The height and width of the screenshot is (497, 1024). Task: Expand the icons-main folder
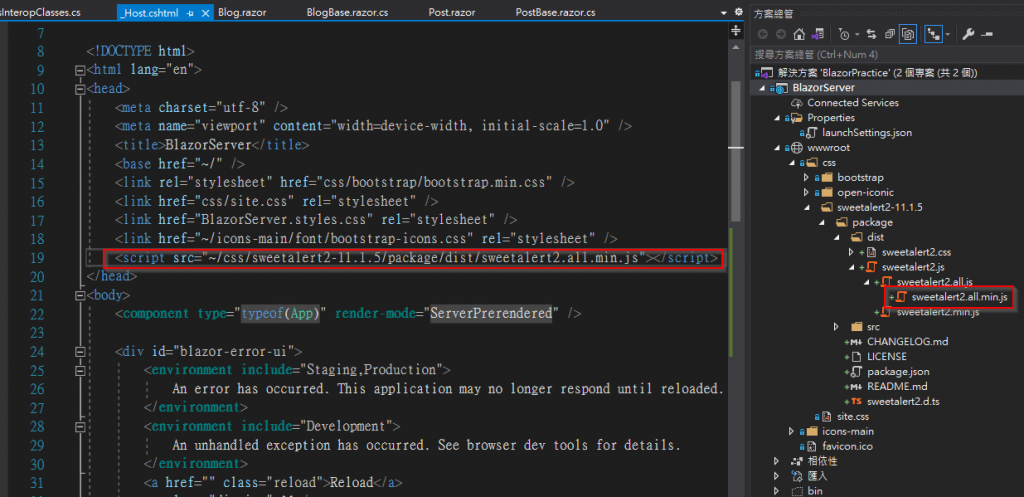click(792, 431)
